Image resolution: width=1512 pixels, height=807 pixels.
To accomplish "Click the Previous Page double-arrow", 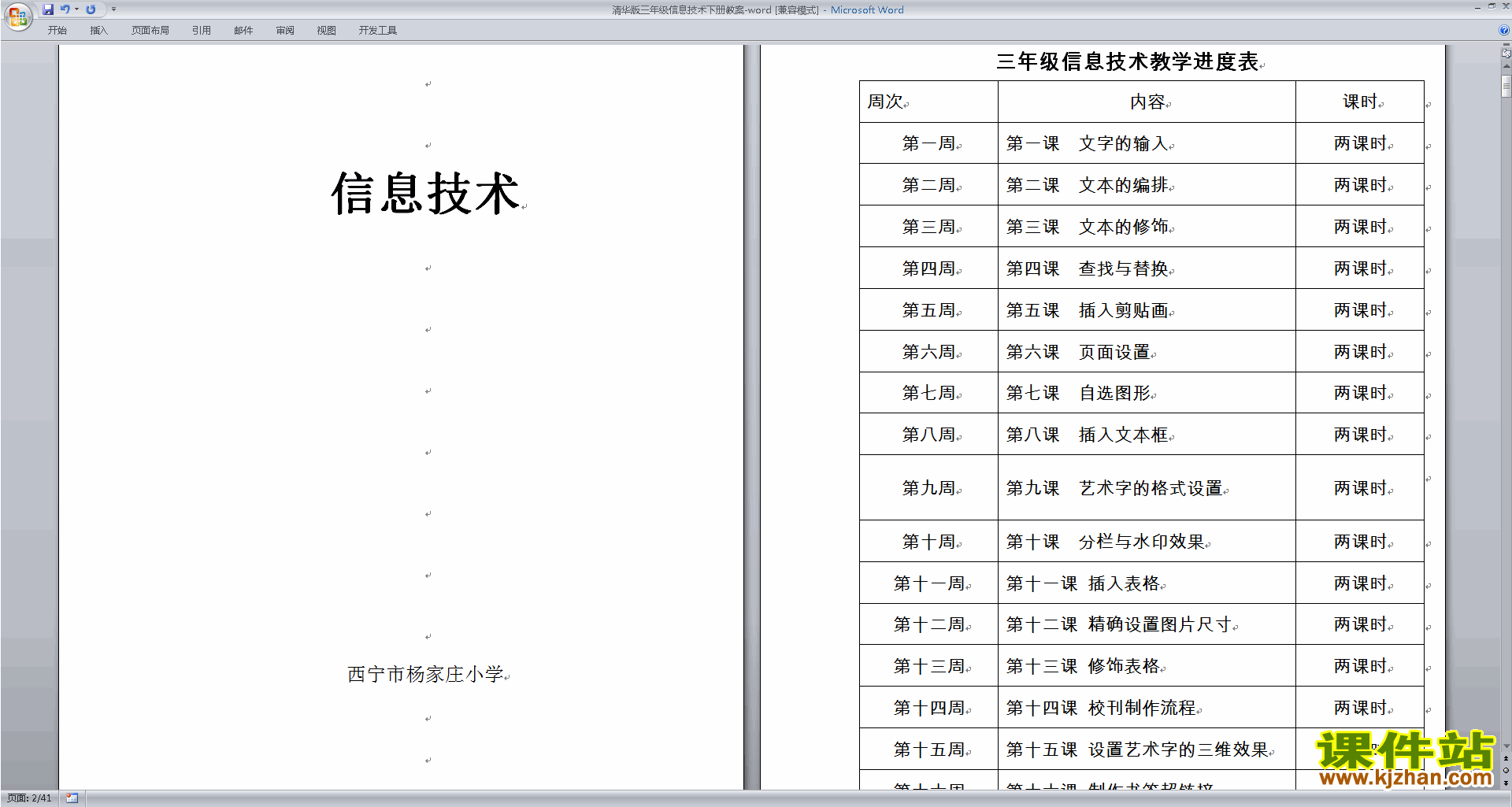I will click(1506, 759).
